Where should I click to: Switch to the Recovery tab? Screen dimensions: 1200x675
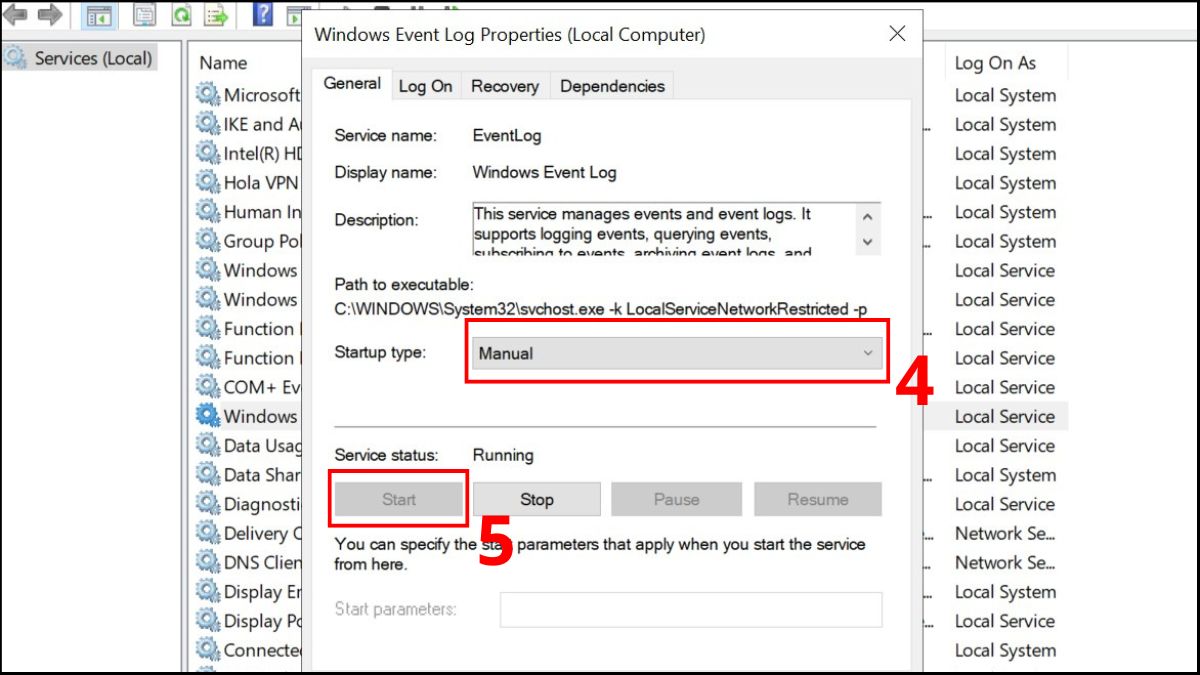505,86
